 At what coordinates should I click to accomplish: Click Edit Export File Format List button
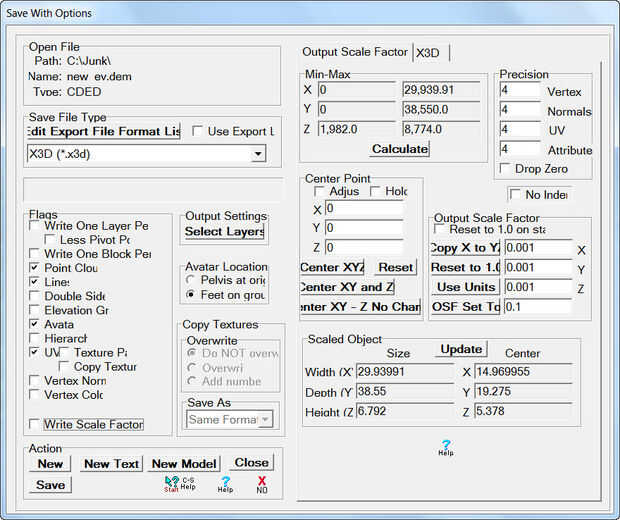pyautogui.click(x=104, y=131)
